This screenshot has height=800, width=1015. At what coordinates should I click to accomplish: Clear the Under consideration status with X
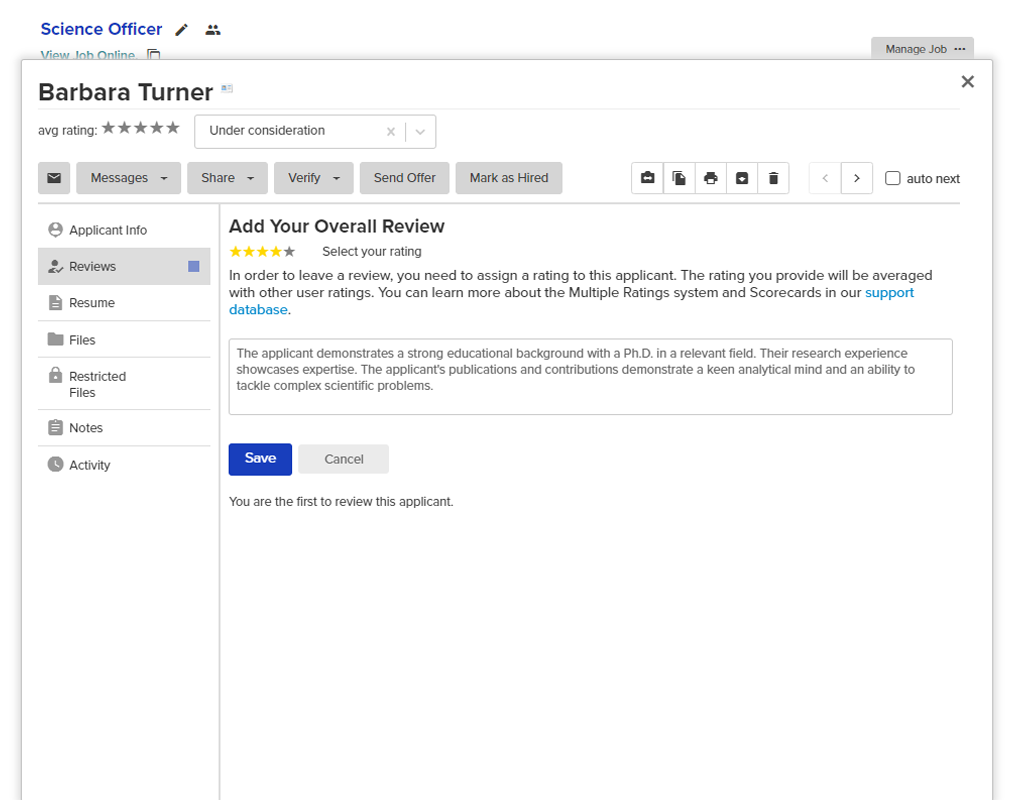pyautogui.click(x=391, y=131)
